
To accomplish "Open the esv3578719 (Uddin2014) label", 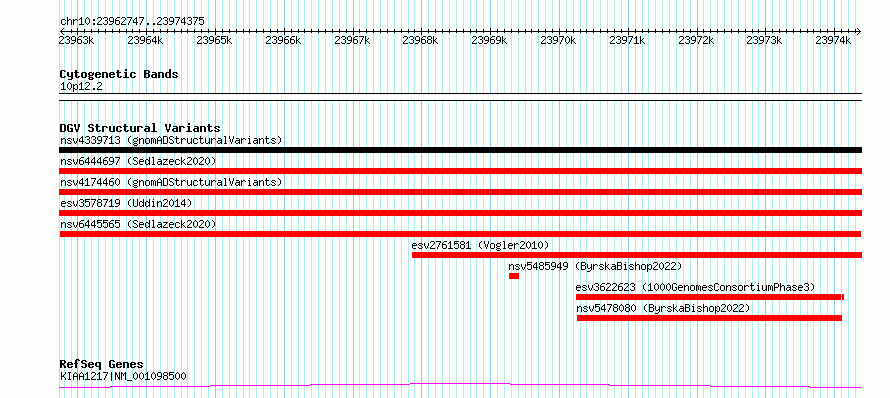I will [x=126, y=203].
